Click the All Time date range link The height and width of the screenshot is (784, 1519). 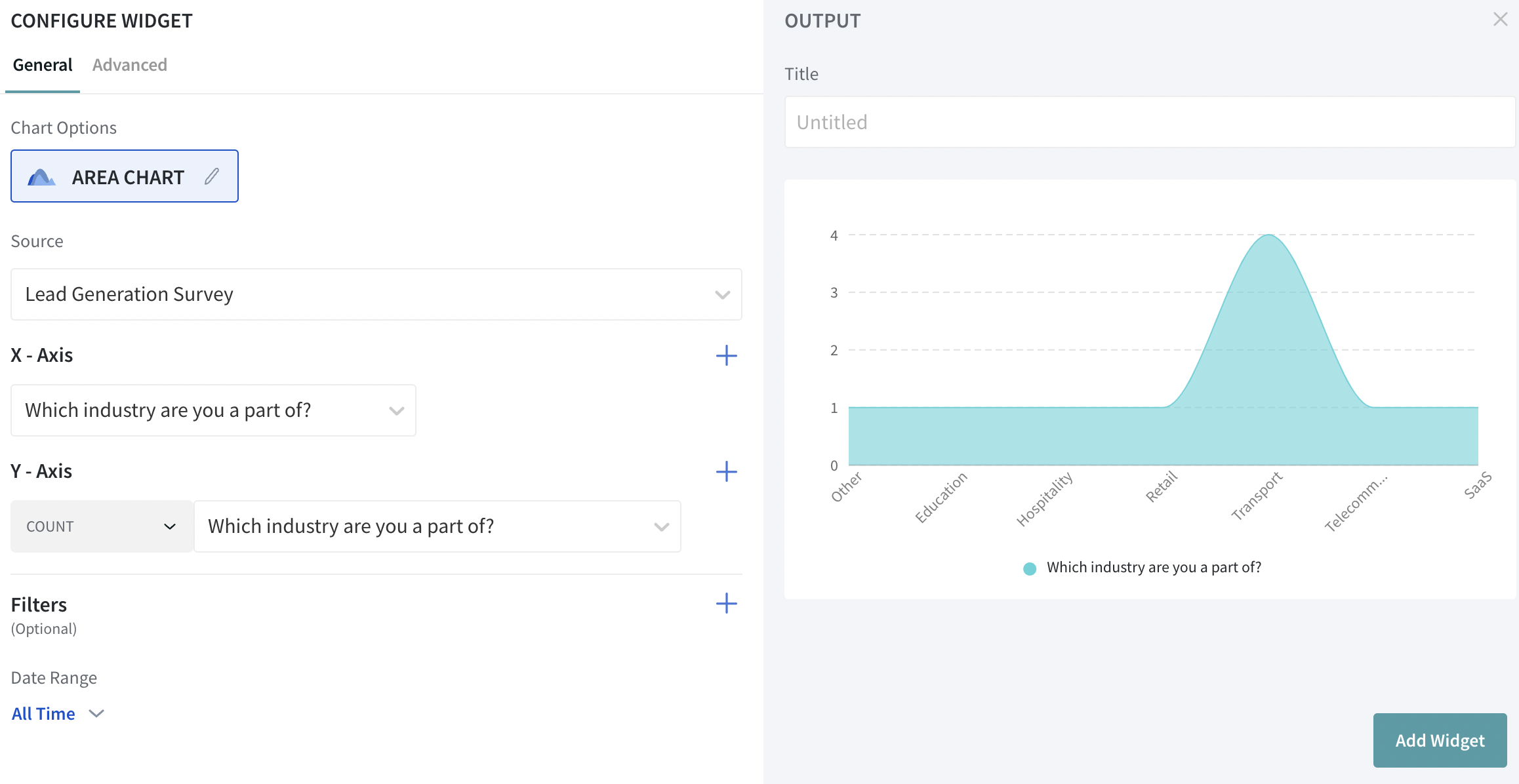43,713
